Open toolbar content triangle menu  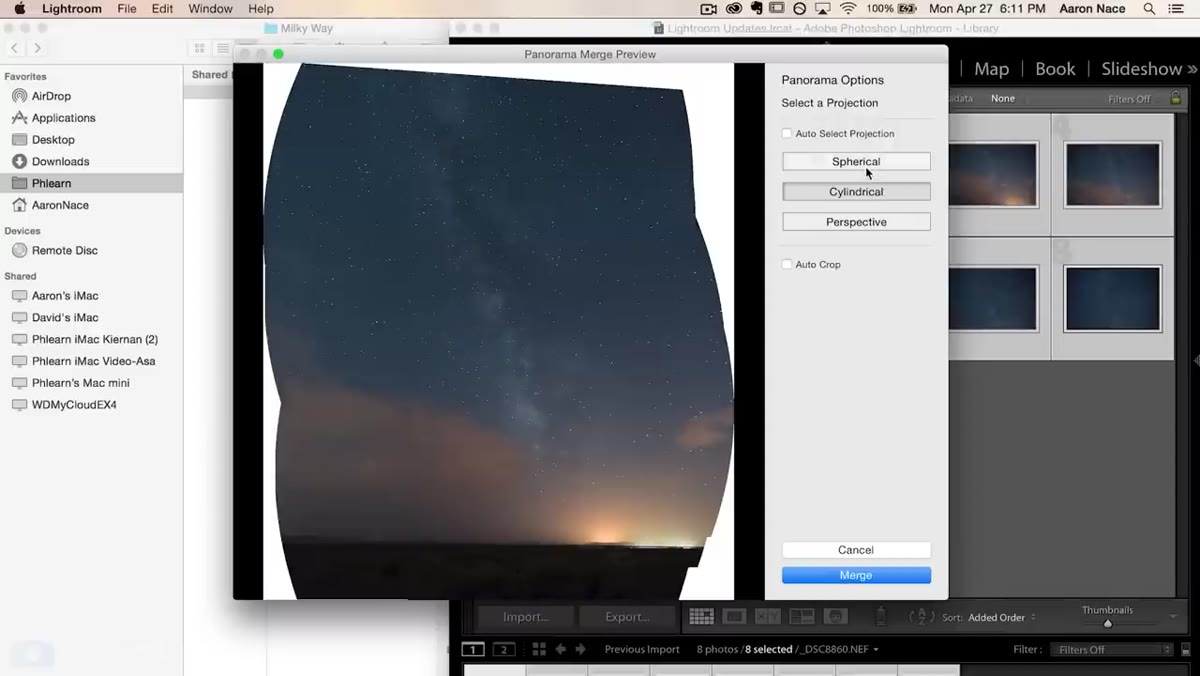click(1174, 617)
